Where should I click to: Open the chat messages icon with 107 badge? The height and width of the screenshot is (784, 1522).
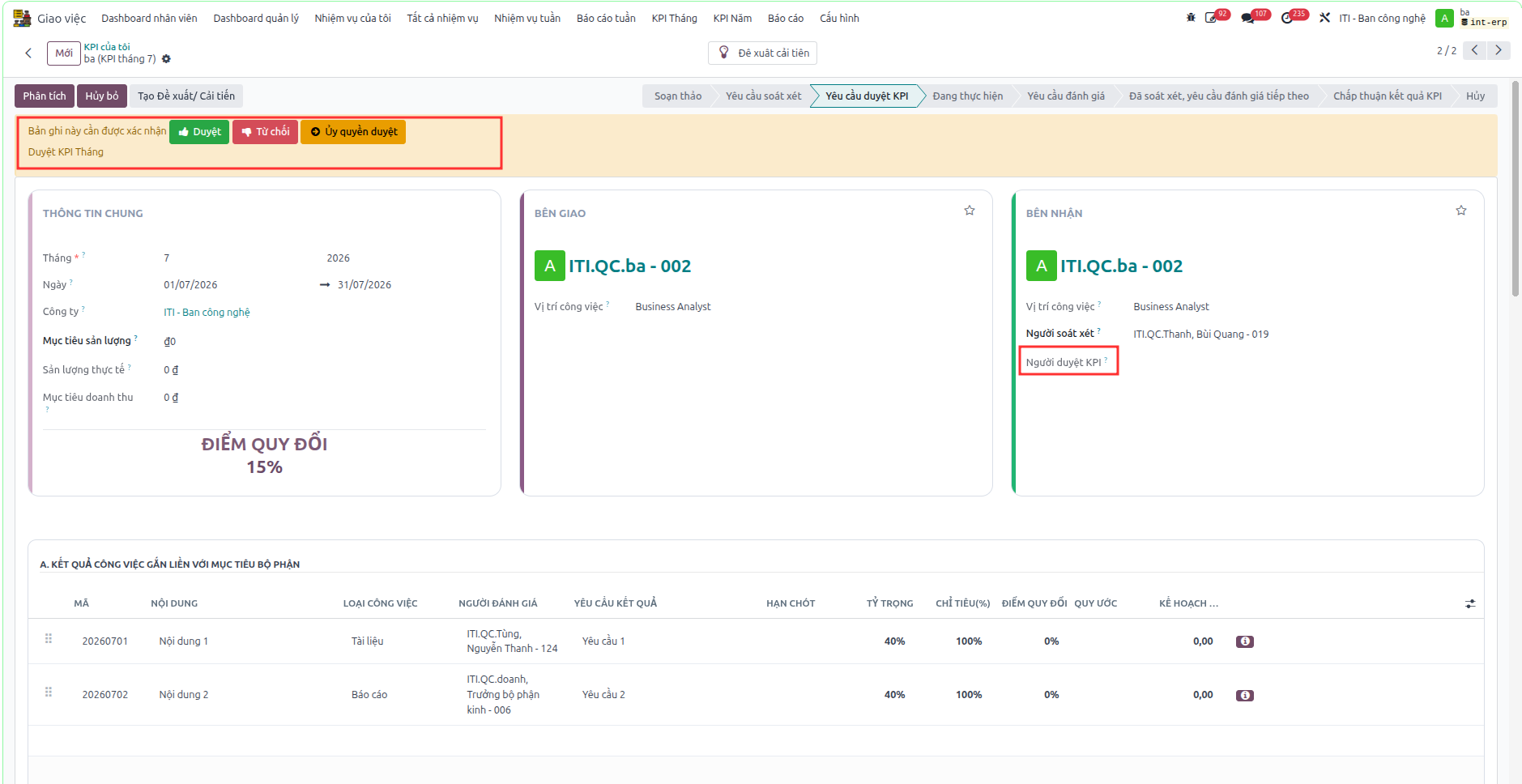click(x=1248, y=18)
